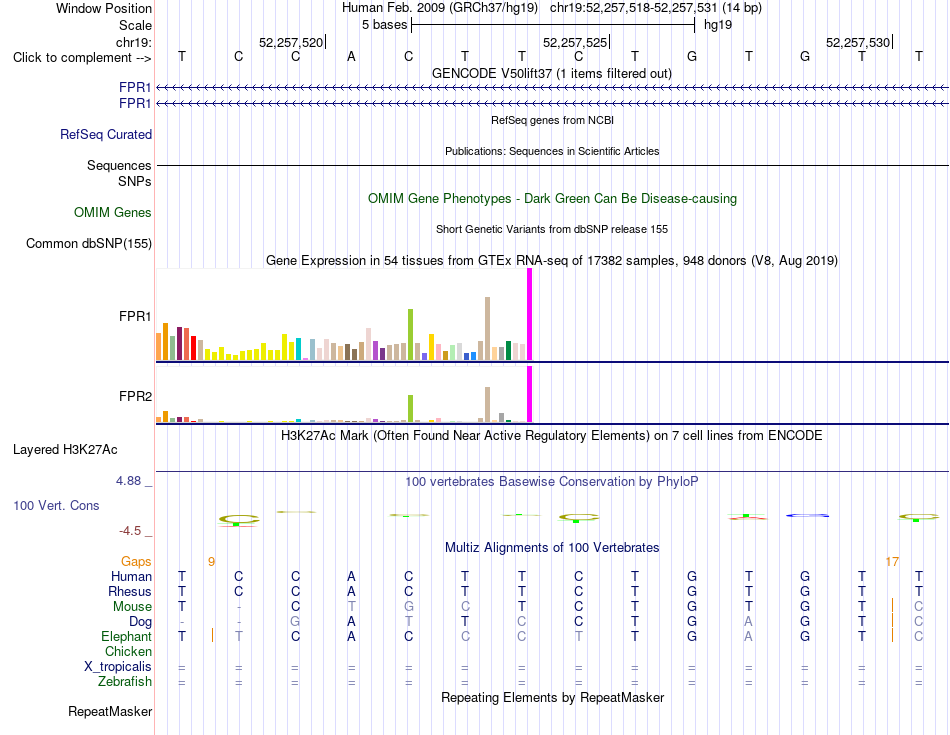Click the 'Human Feb. 2009 (GRCh37/hg19)' text
The height and width of the screenshot is (735, 950).
[x=440, y=8]
